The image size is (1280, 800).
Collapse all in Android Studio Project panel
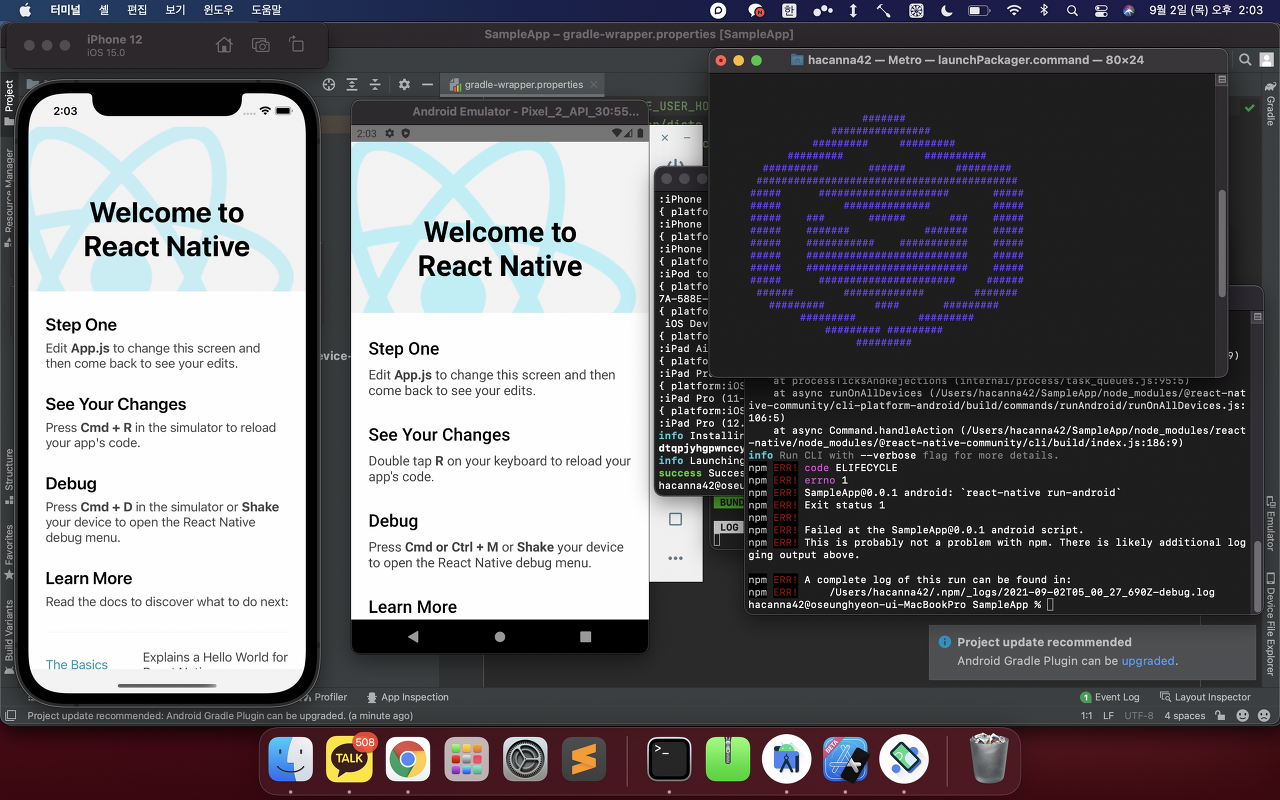point(375,85)
